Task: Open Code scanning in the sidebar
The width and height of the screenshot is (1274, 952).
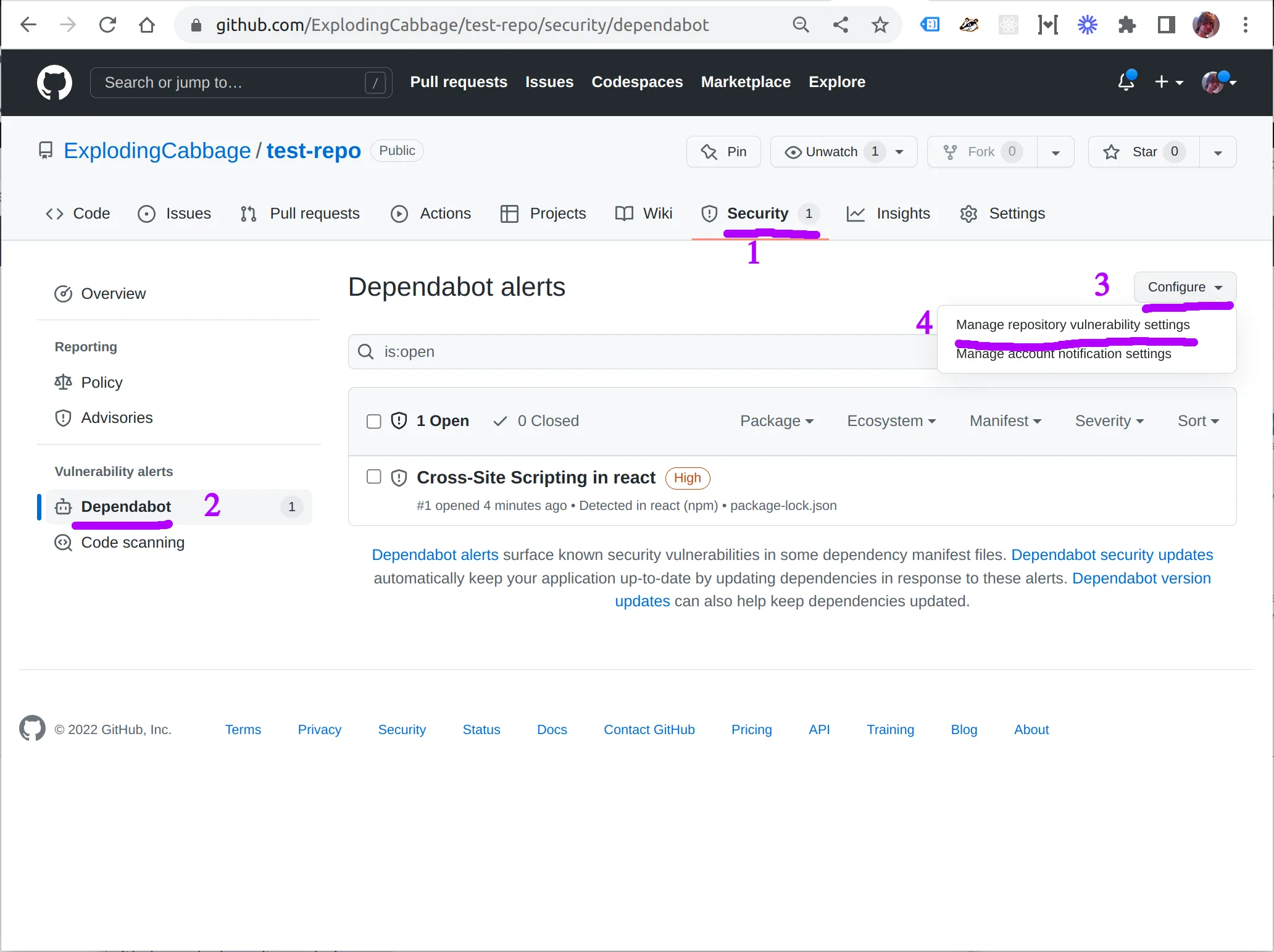Action: (132, 543)
